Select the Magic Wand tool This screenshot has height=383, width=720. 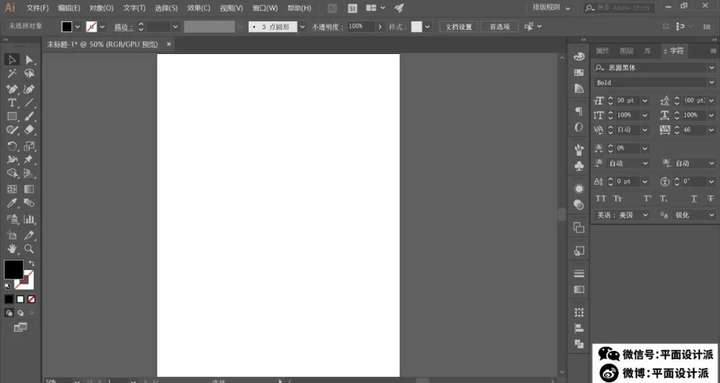(x=12, y=74)
